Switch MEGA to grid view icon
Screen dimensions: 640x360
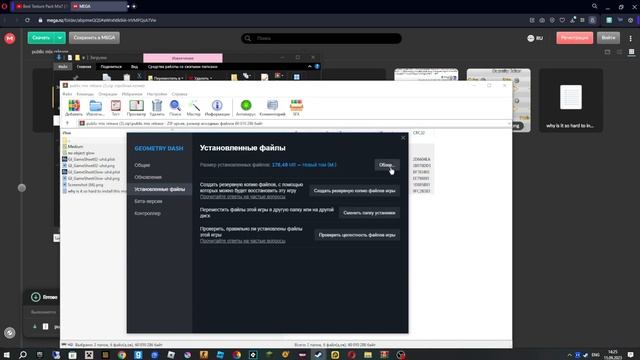pos(631,52)
